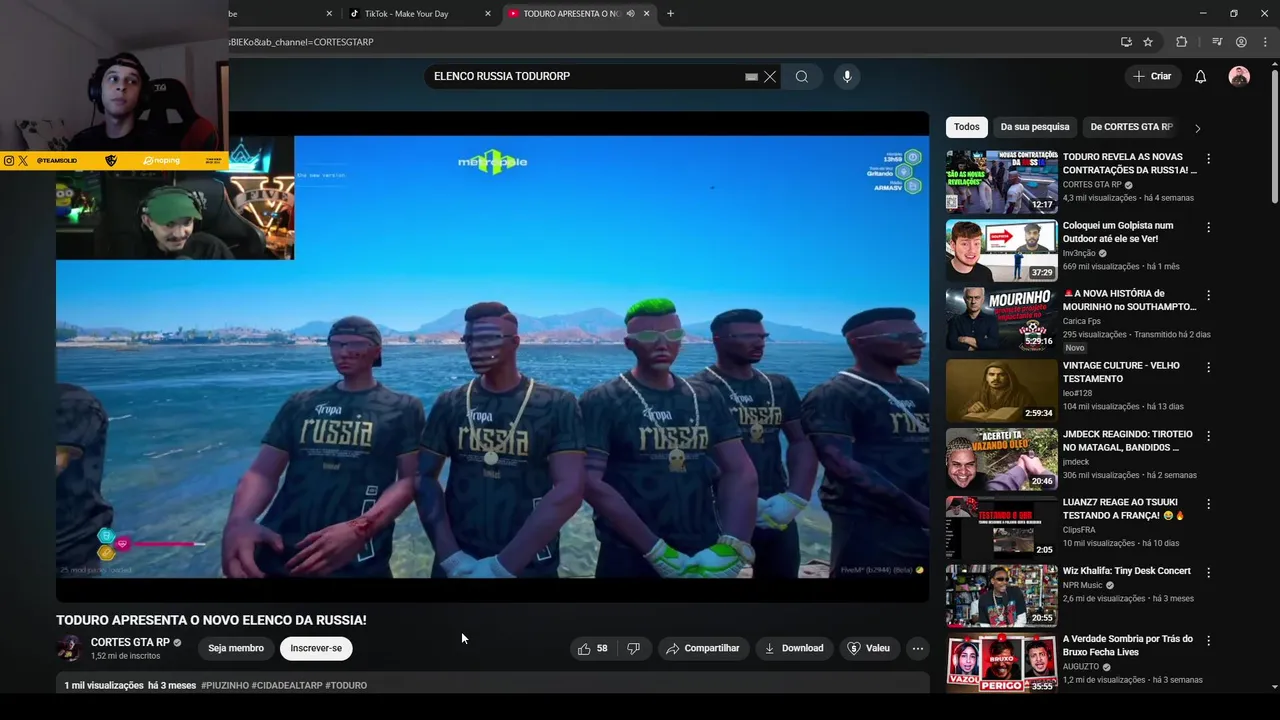Screen dimensions: 1280x720
Task: Open a new browser tab
Action: (x=670, y=13)
